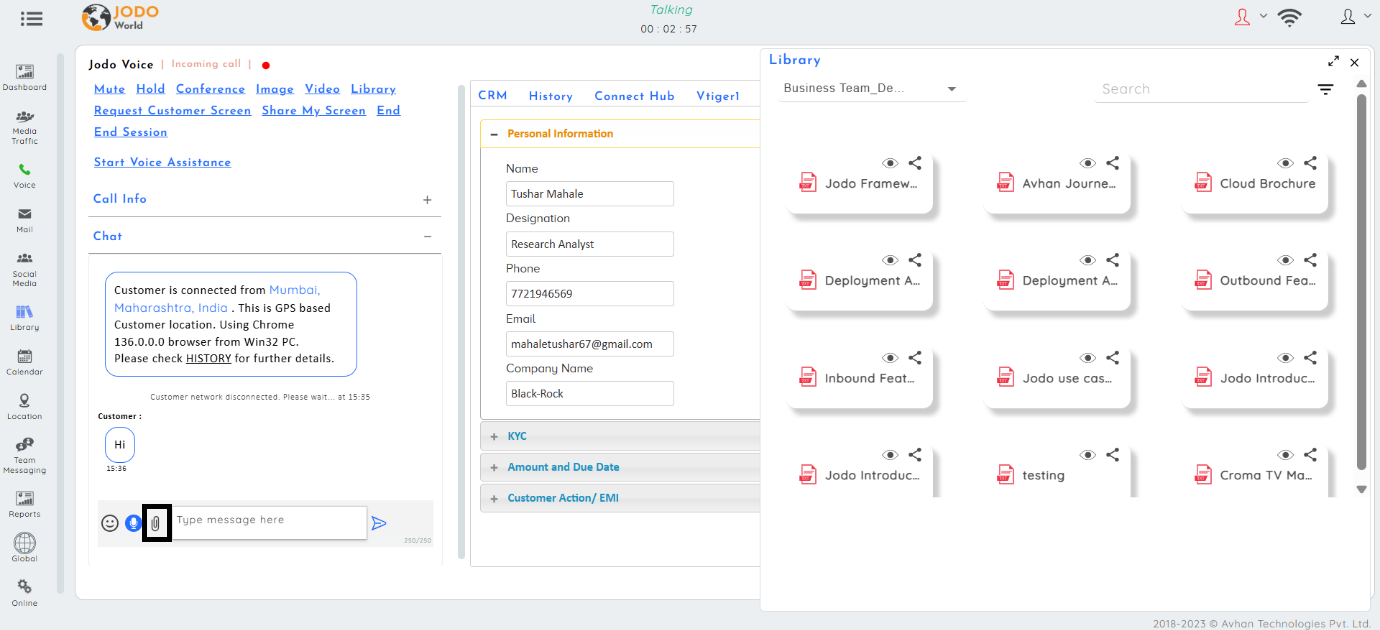Switch to the CRM tab

pyautogui.click(x=492, y=96)
